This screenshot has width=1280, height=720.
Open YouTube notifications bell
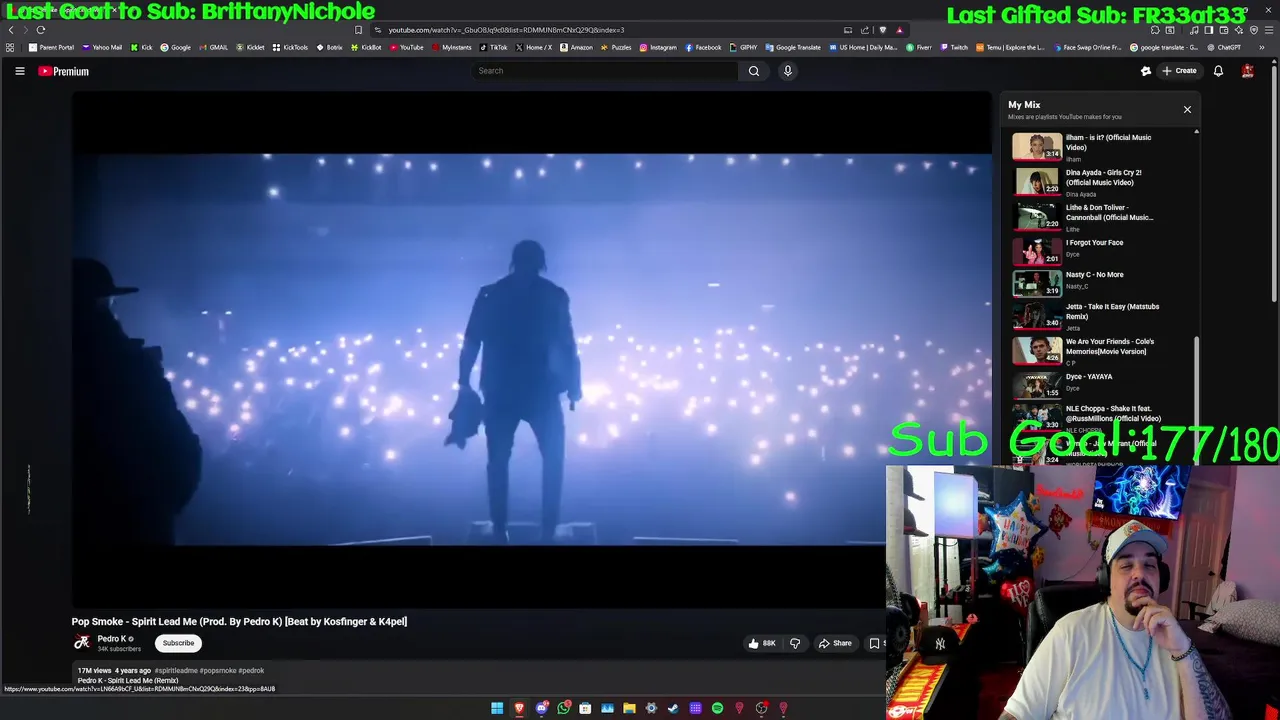[x=1218, y=71]
